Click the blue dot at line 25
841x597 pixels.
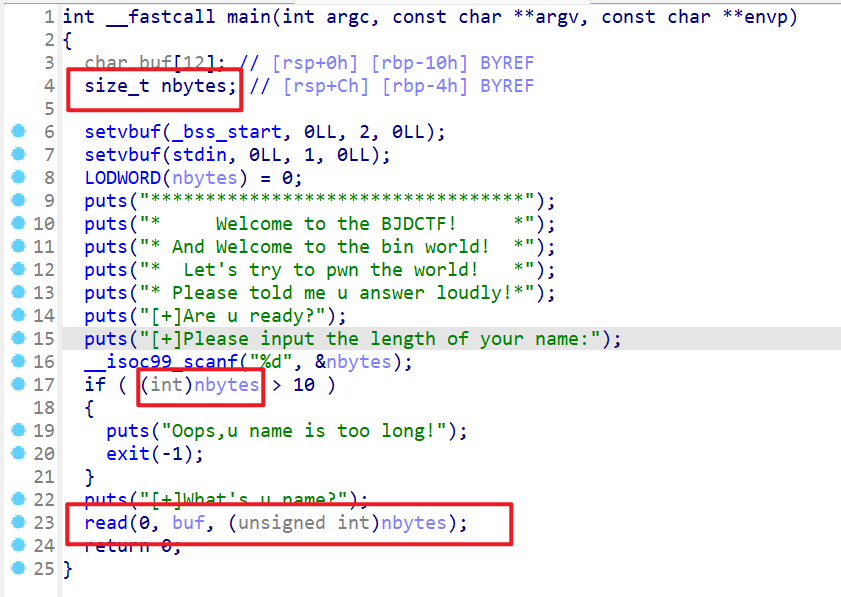pos(17,569)
